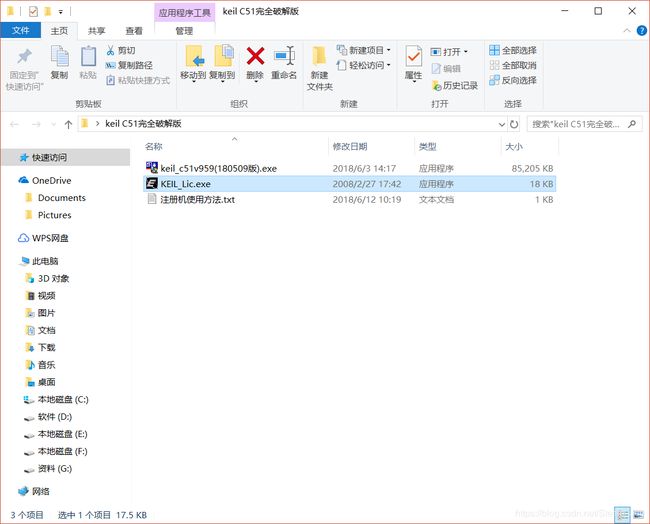The width and height of the screenshot is (650, 524).
Task: Switch to Home (主页) tab
Action: (59, 31)
